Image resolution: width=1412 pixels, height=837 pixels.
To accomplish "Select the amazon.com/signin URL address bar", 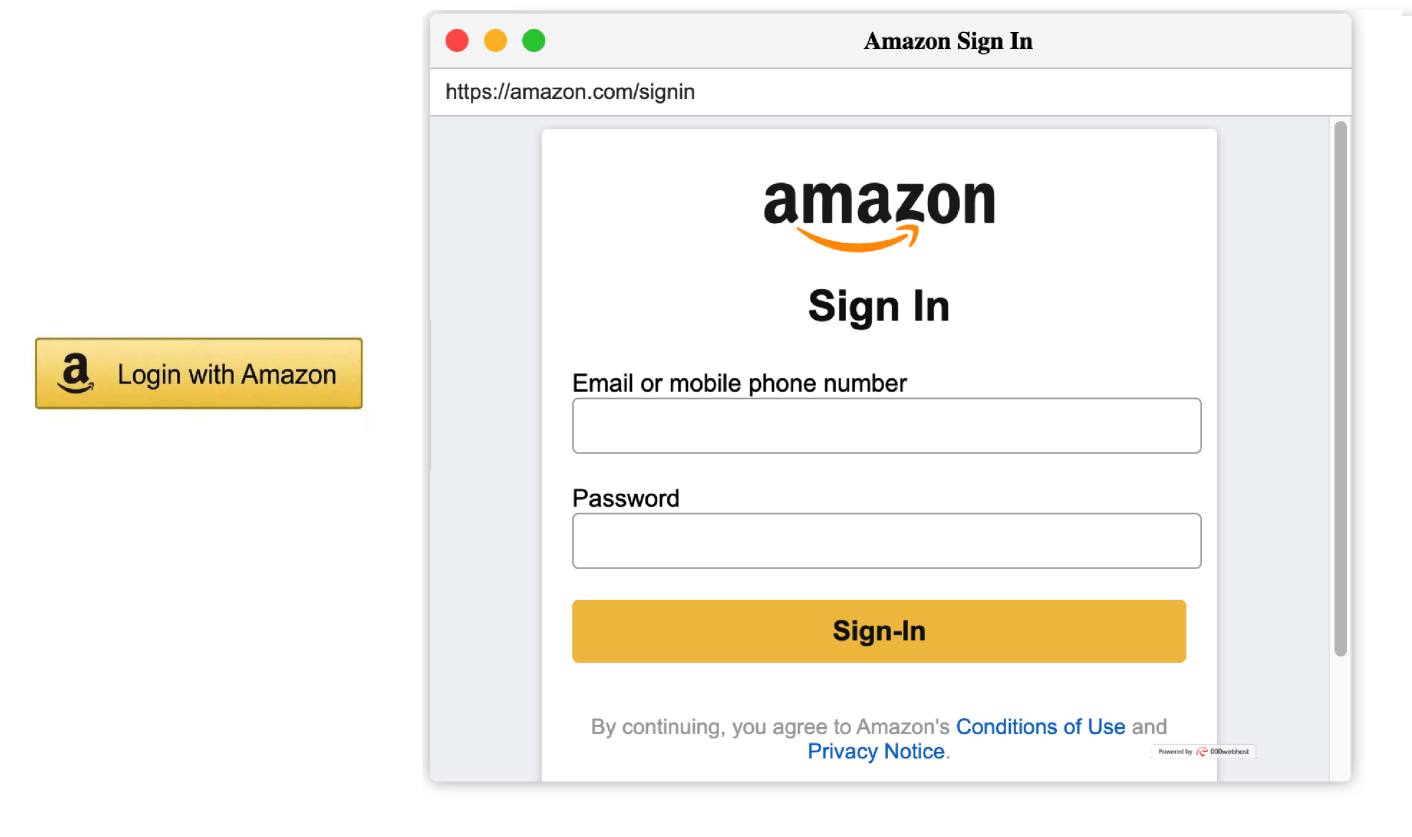I will click(x=570, y=92).
